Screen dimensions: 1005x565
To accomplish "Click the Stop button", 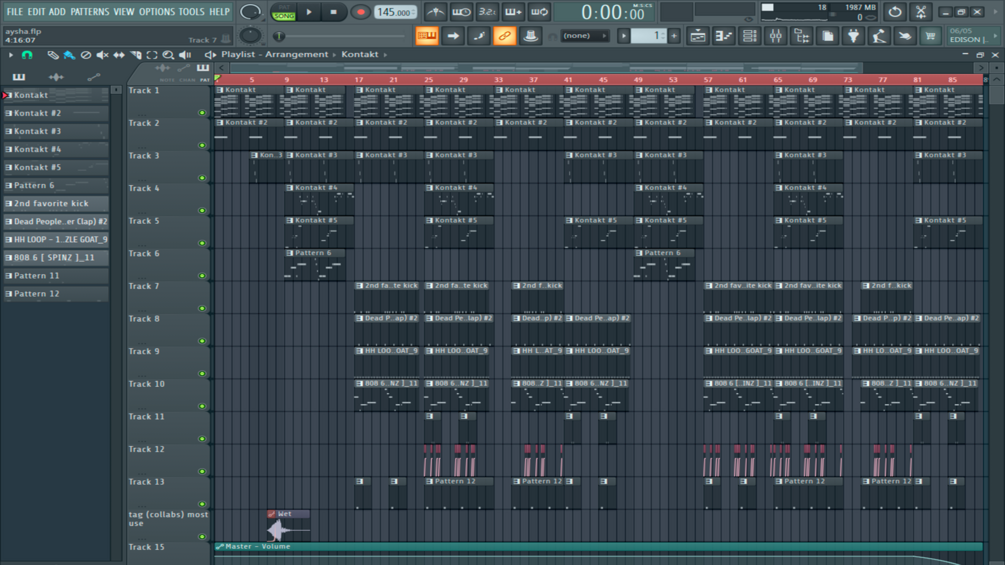I will [333, 12].
